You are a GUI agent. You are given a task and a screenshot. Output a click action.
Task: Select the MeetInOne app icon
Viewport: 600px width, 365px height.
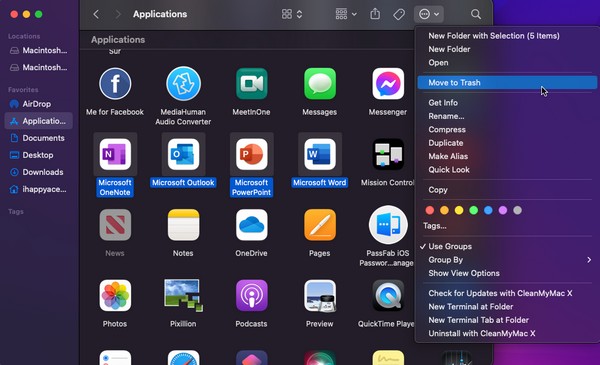tap(251, 84)
